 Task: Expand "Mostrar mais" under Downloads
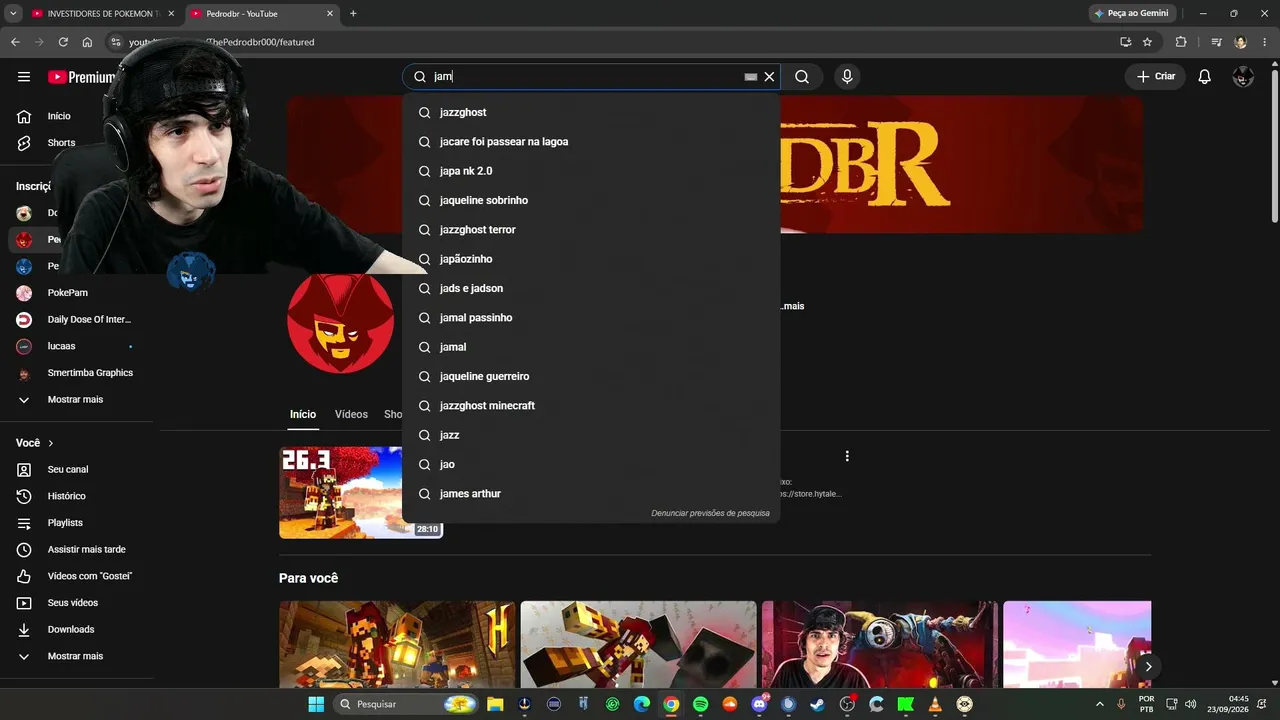(77, 656)
